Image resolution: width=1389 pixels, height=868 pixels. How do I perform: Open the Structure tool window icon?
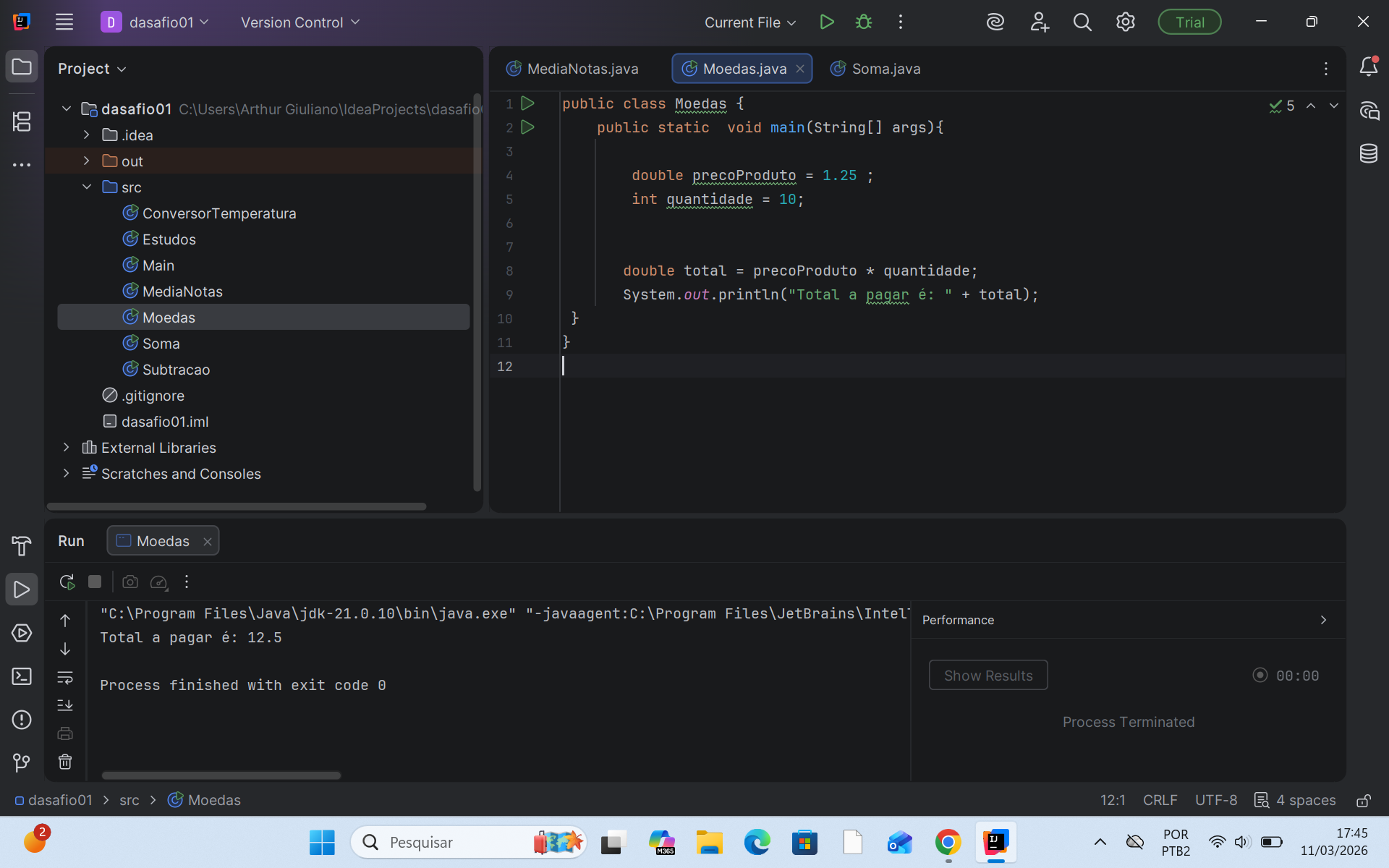coord(22,122)
